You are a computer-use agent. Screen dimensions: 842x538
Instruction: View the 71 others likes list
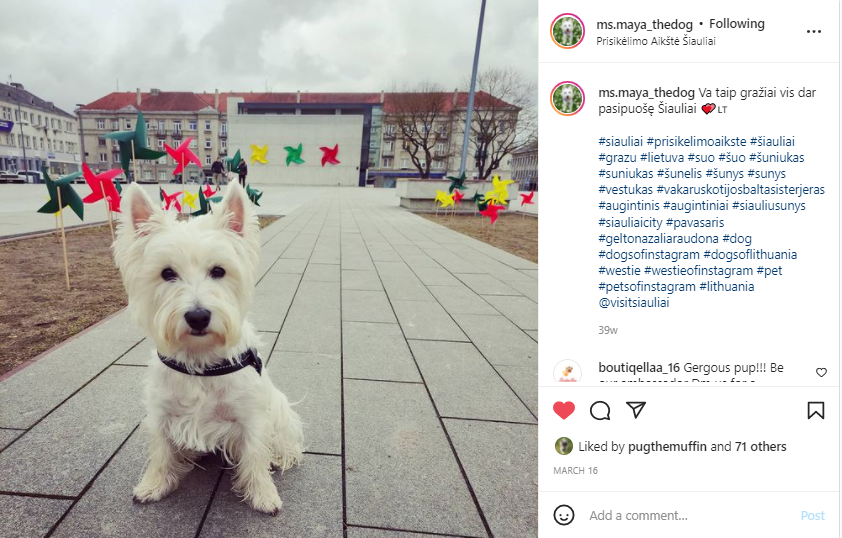[x=760, y=447]
